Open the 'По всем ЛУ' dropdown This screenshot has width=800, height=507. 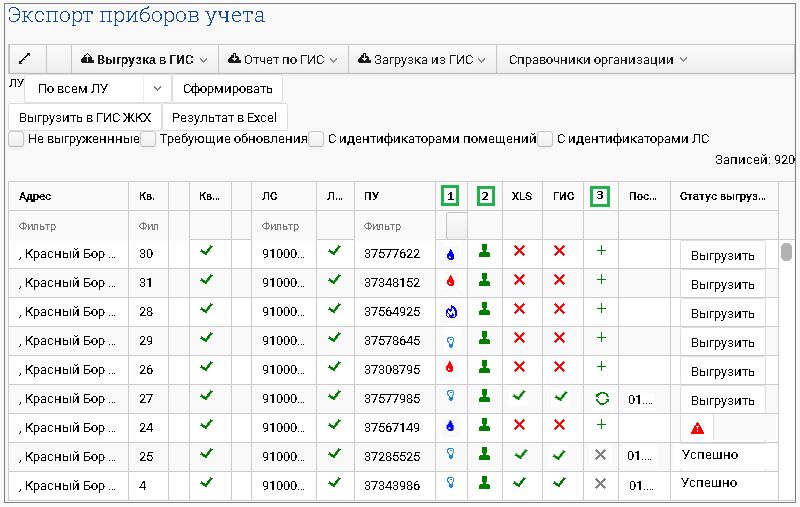(97, 89)
